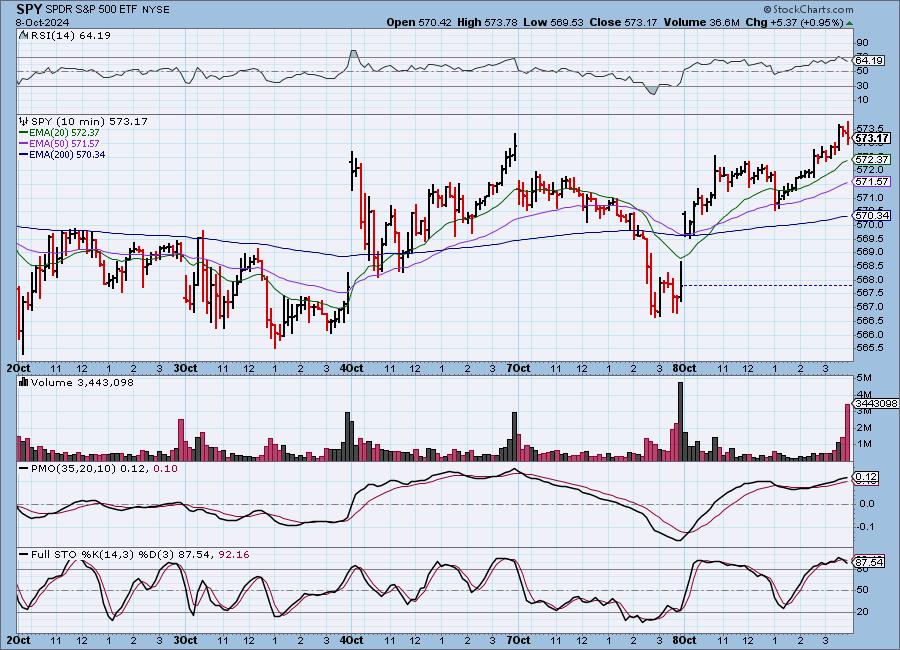900x650 pixels.
Task: Click the 3443098 volume value tag
Action: point(876,404)
